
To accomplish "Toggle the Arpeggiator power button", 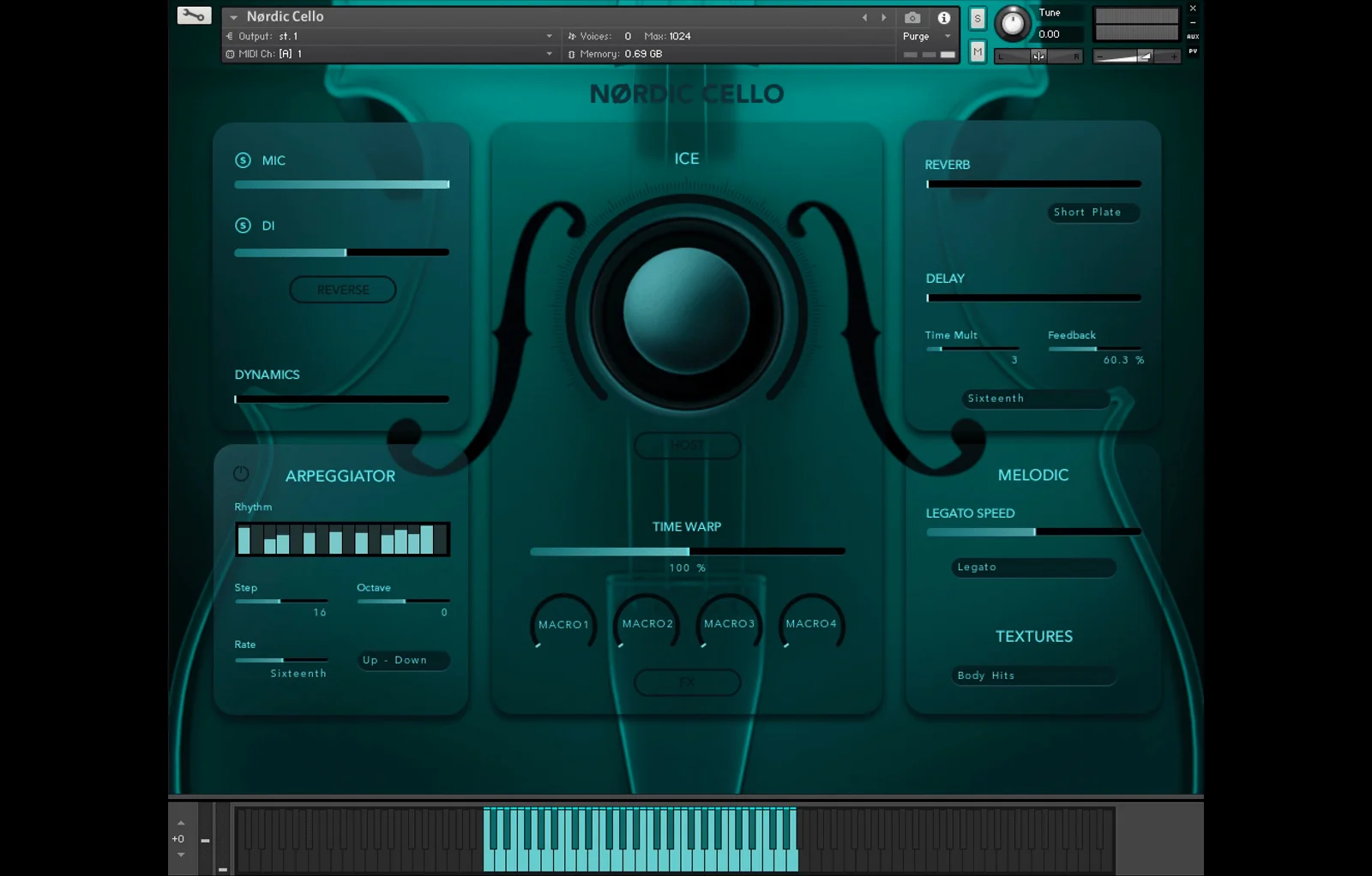I will [x=241, y=474].
